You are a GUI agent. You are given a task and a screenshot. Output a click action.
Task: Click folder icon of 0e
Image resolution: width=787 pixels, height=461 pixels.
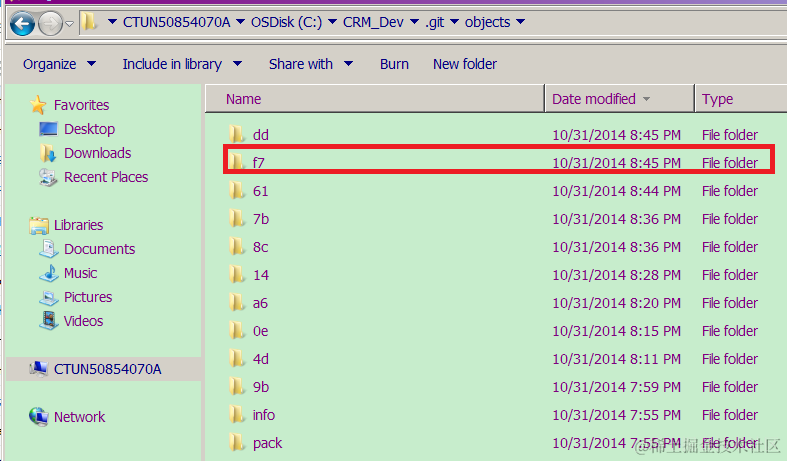(236, 331)
